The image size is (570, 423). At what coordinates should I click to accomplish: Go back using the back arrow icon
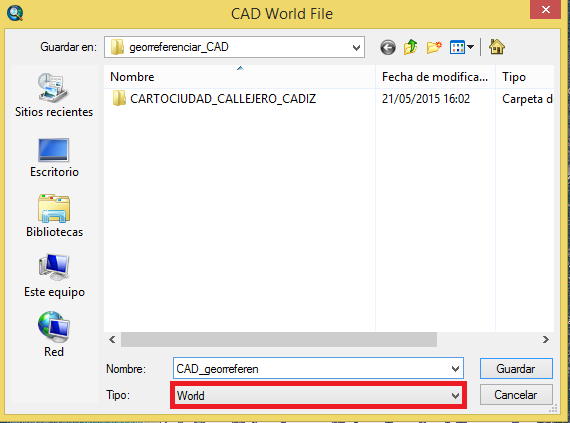(x=388, y=47)
